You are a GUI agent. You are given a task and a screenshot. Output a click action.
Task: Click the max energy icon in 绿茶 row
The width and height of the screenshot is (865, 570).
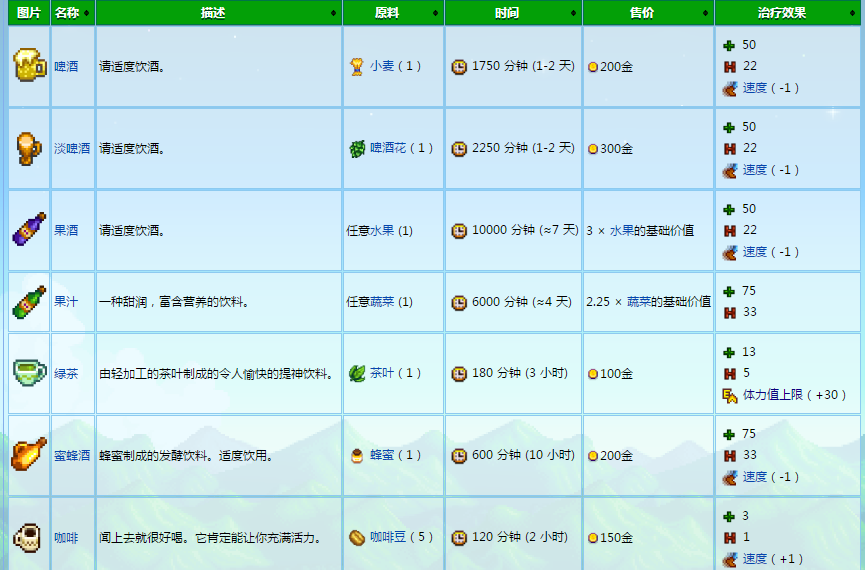[730, 396]
